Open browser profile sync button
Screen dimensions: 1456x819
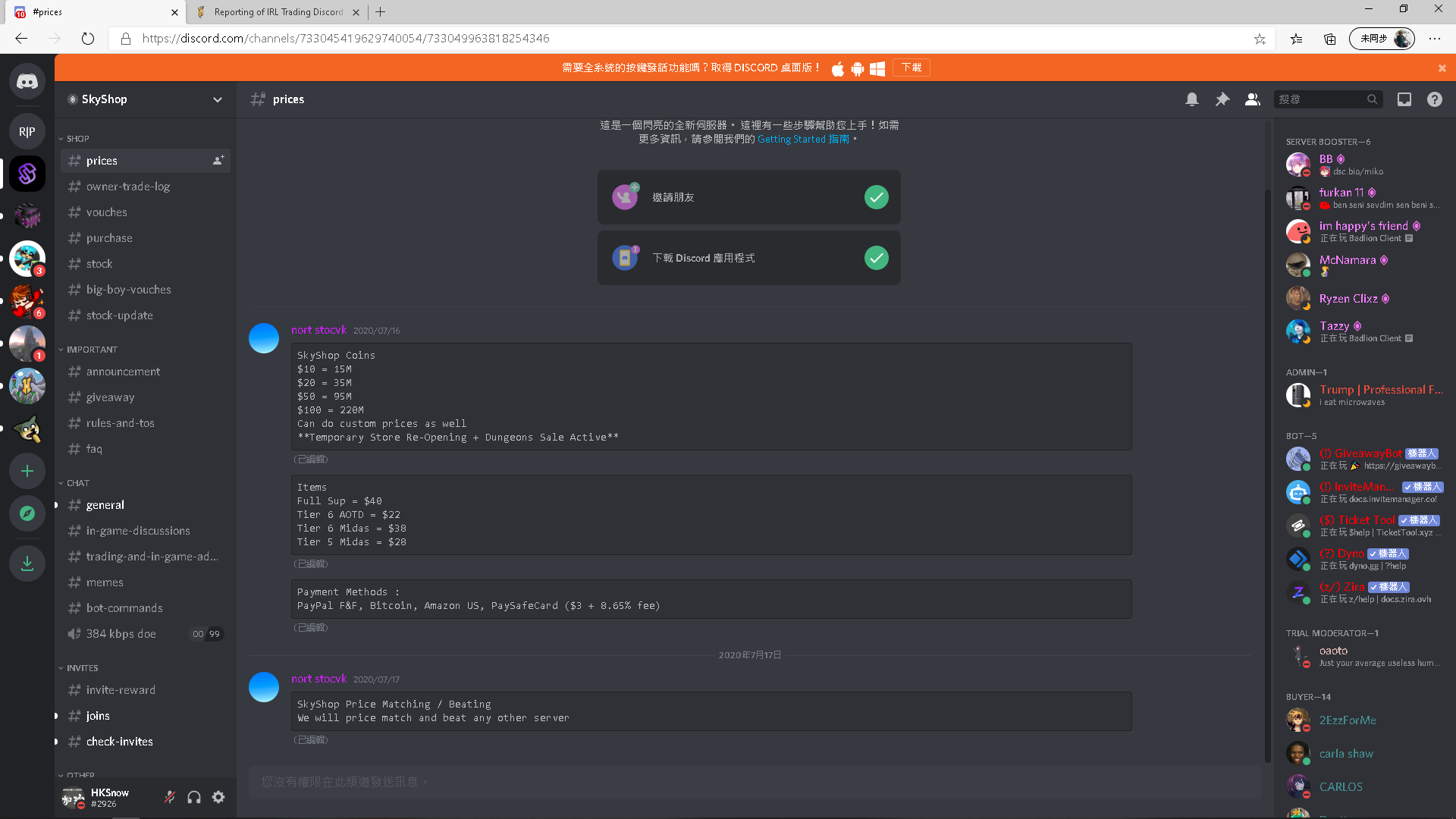click(1382, 39)
